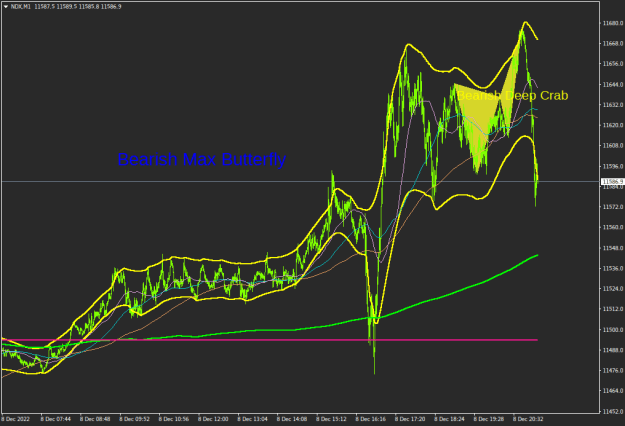Screen dimensions: 625x426
Task: Click the 11512.0 price axis label
Action: 613,309
